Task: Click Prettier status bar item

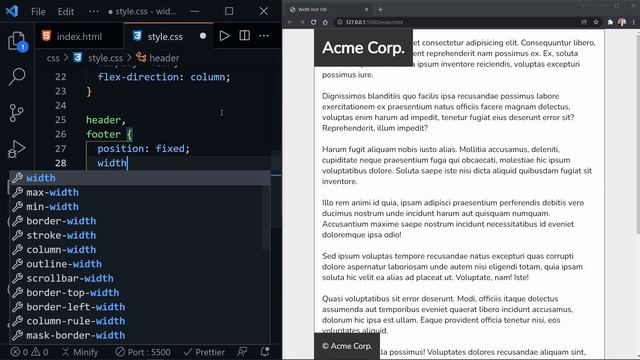Action: pyautogui.click(x=204, y=352)
